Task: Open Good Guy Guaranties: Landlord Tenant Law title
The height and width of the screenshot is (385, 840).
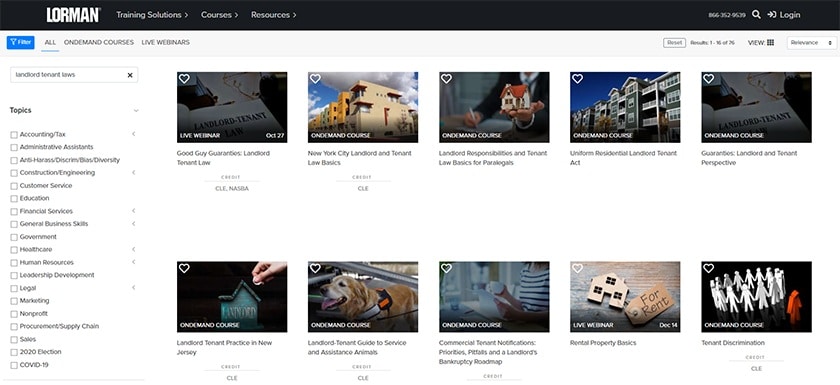Action: point(223,158)
